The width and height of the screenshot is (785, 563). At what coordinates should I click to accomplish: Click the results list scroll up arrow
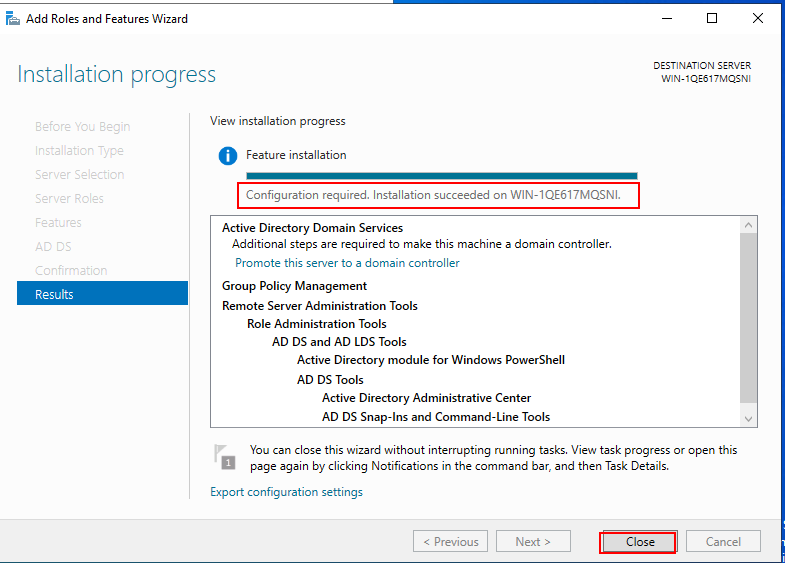pos(748,225)
